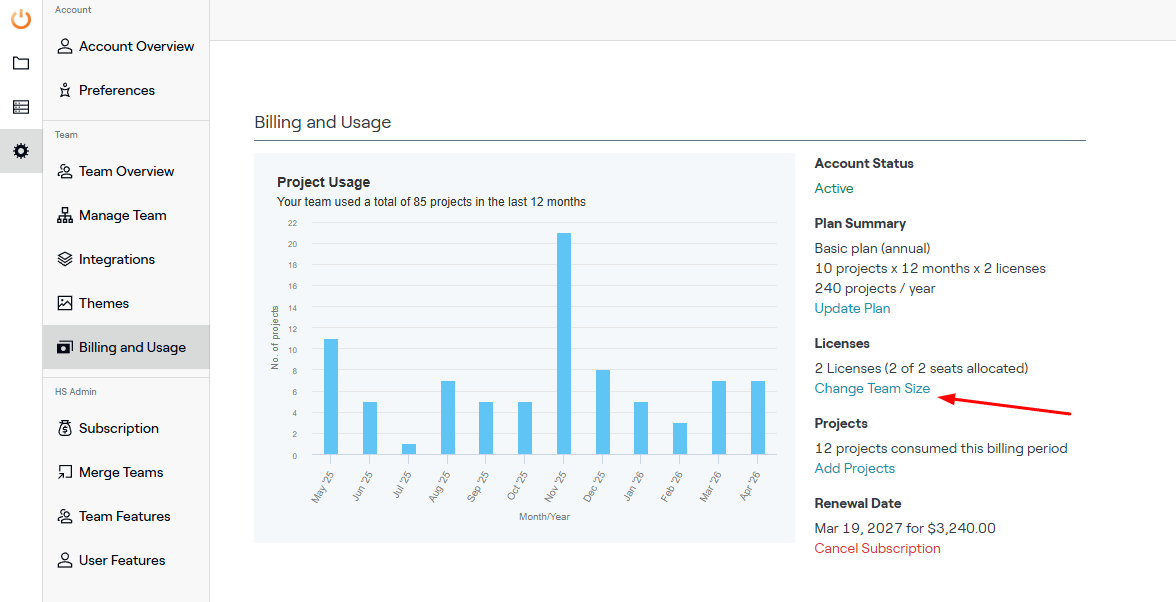
Task: Click the Manage Team hierarchy icon
Action: 65,216
